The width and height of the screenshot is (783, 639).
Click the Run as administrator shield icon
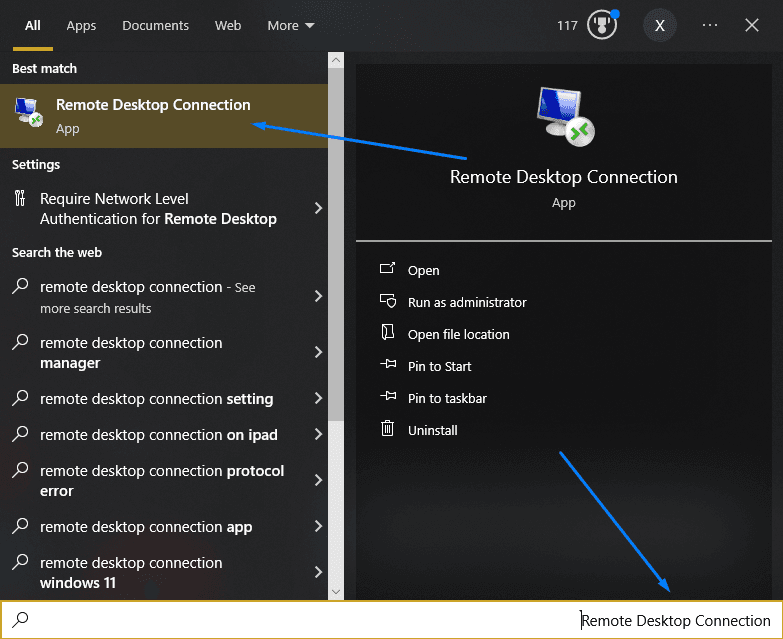388,301
